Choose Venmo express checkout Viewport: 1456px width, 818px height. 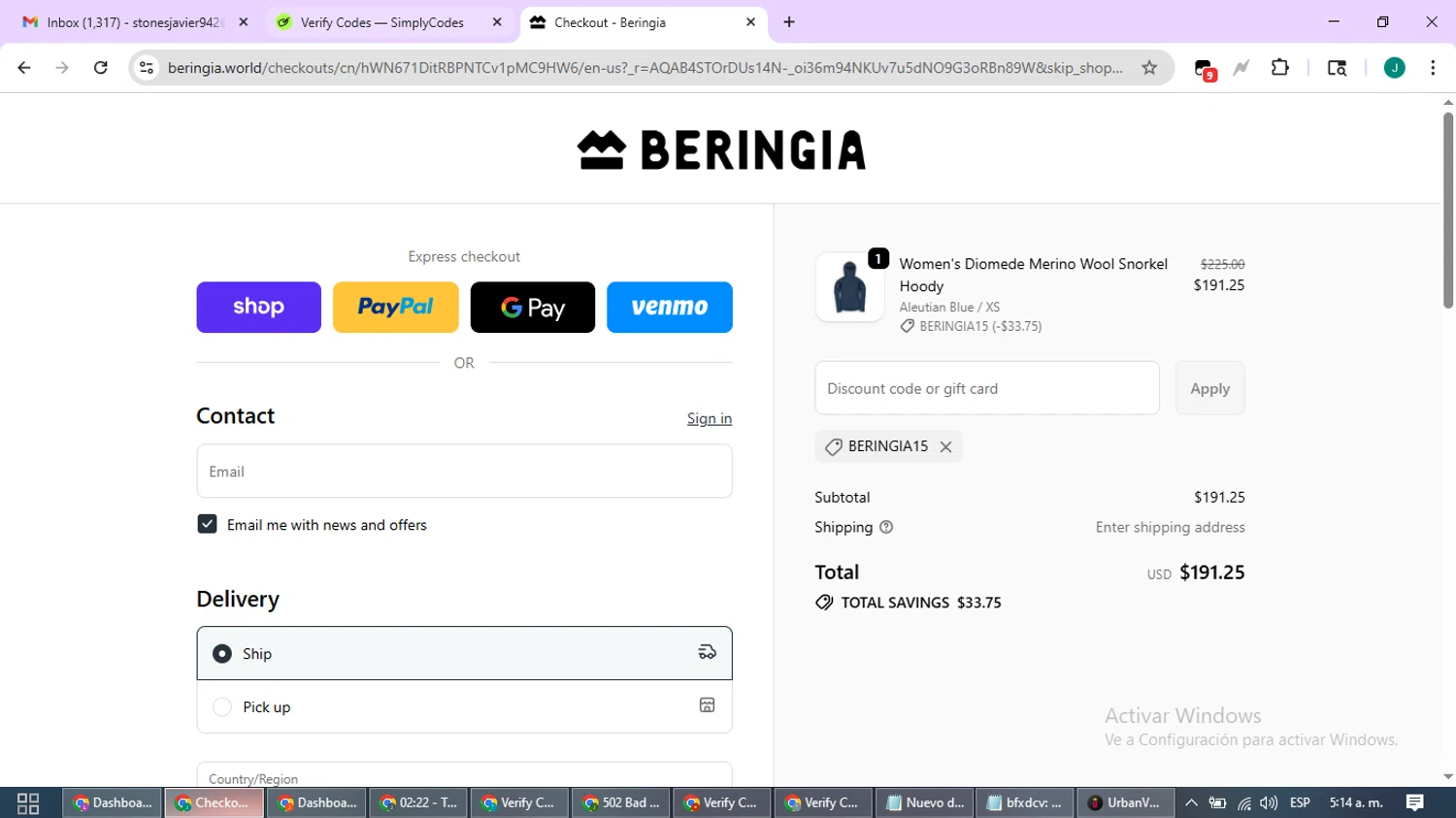click(x=670, y=308)
